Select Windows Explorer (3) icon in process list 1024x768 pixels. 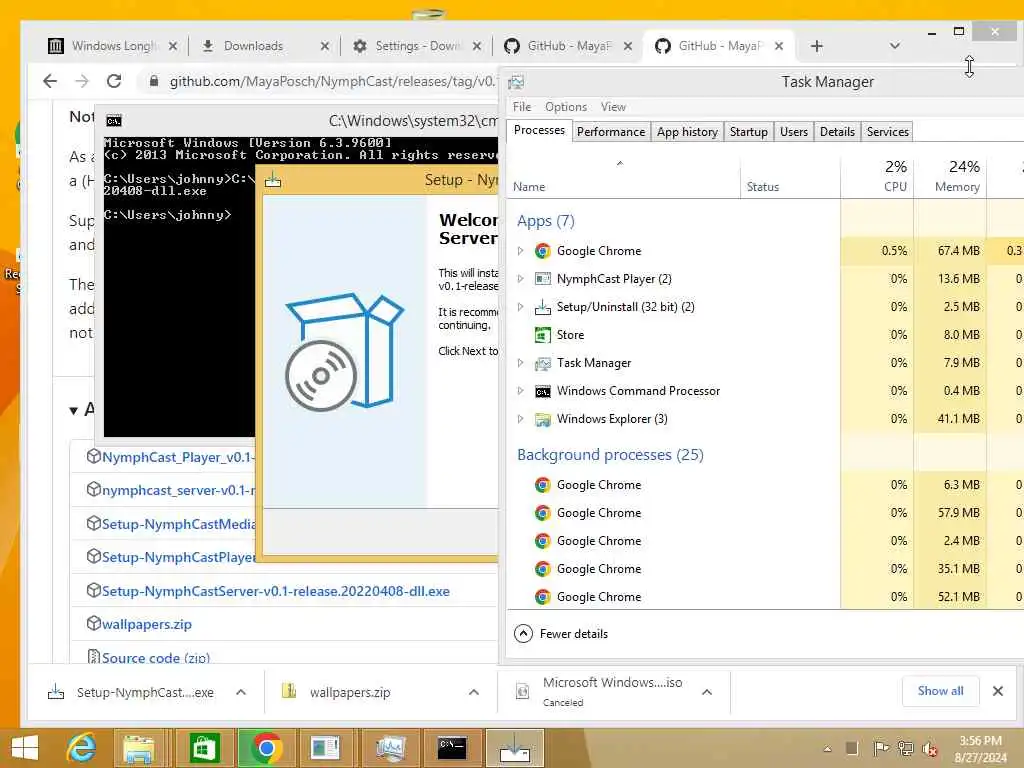542,419
